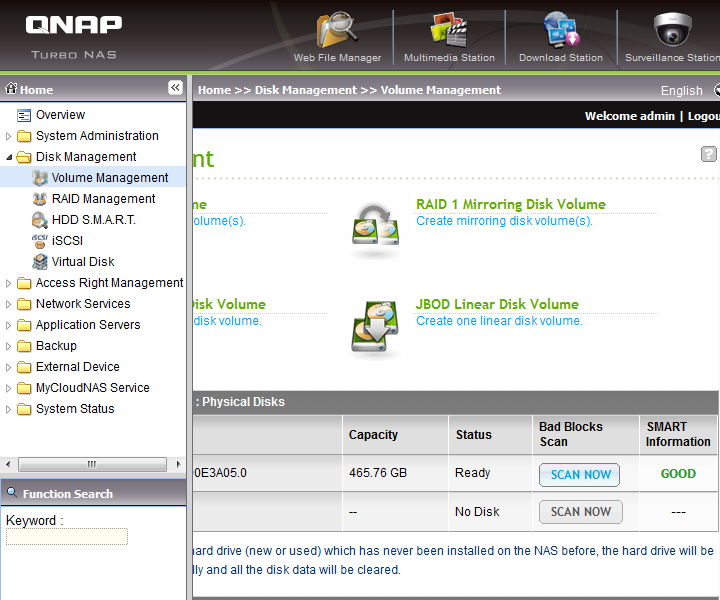Open HDD S.M.A.R.T. page
This screenshot has height=600, width=720.
93,220
